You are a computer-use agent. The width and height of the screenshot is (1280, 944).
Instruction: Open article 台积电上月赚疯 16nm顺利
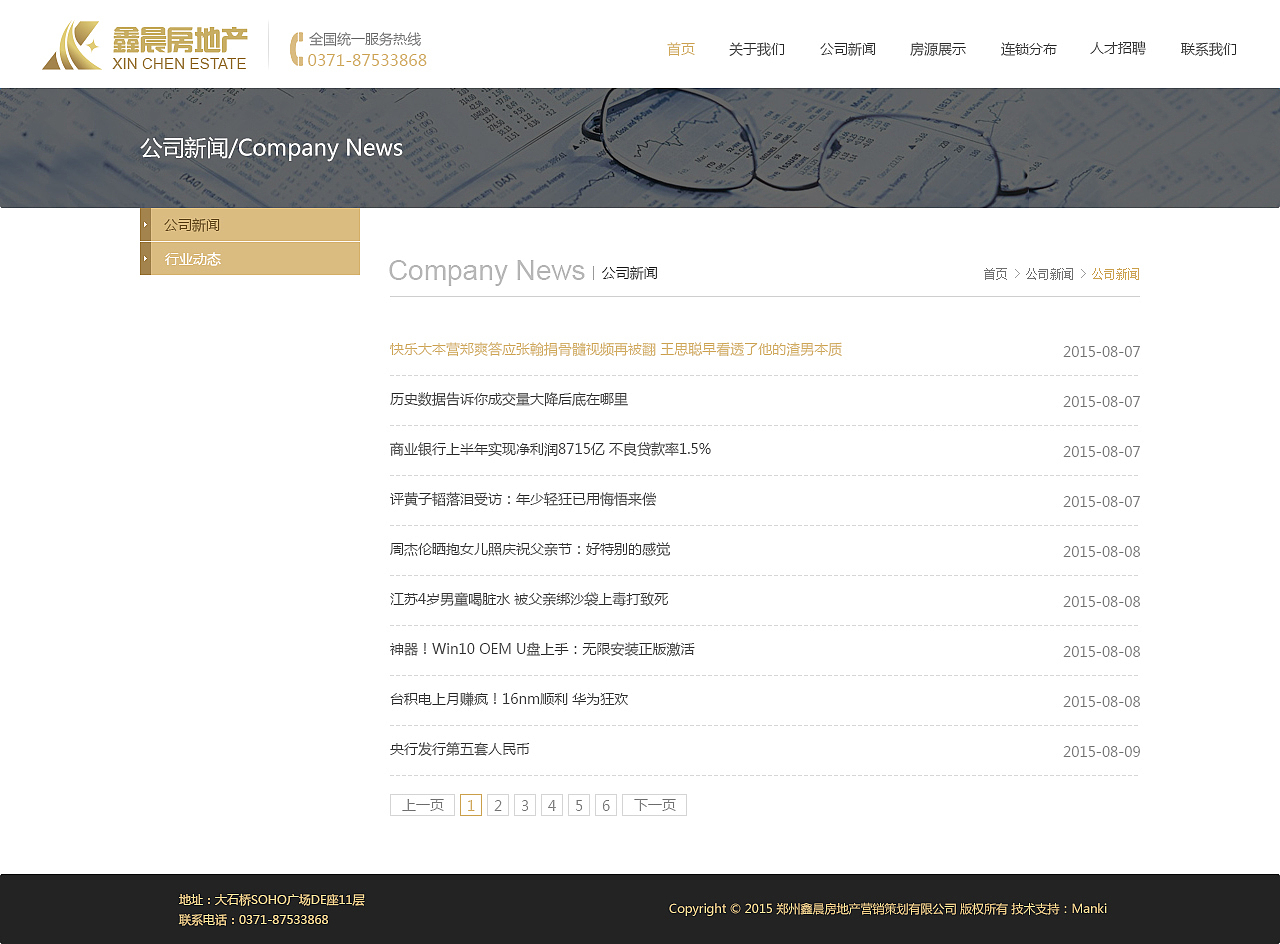[509, 699]
